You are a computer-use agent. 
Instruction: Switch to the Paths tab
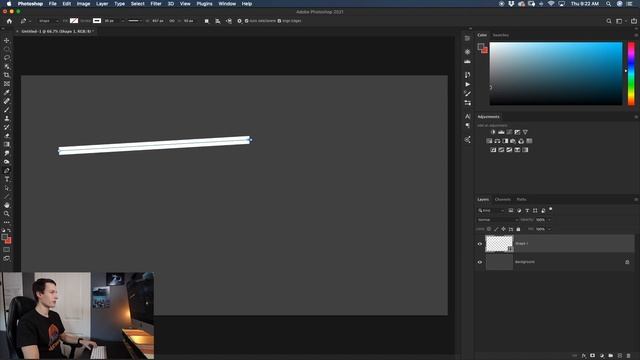[x=521, y=200]
